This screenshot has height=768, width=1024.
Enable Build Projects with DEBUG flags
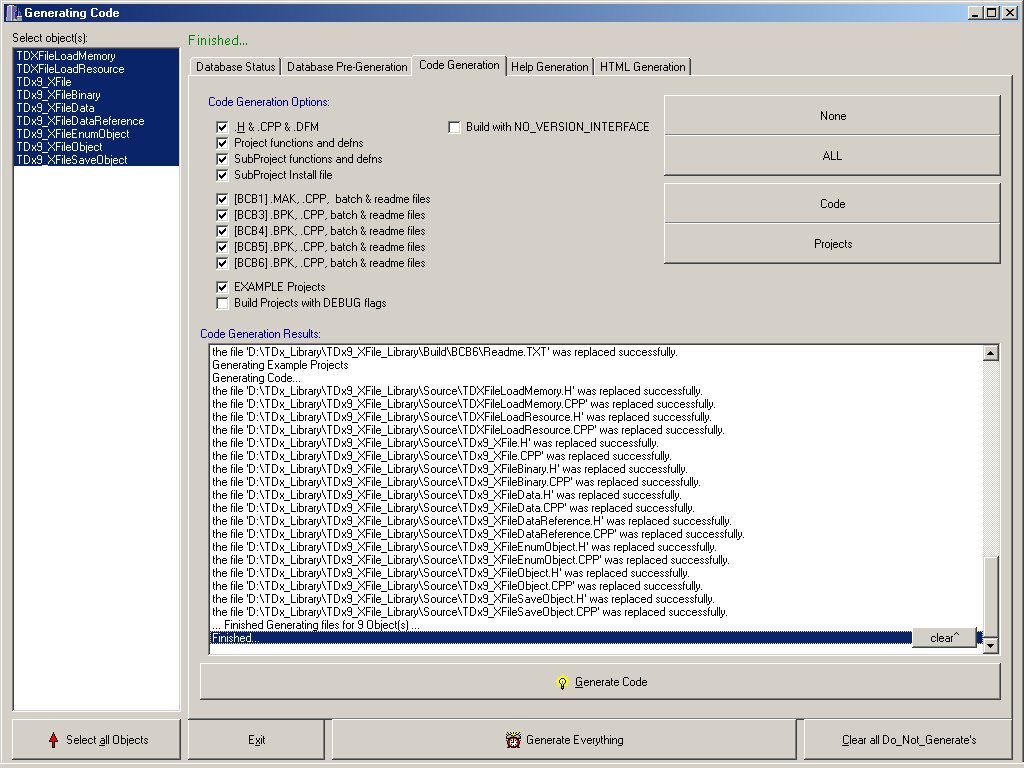(222, 303)
